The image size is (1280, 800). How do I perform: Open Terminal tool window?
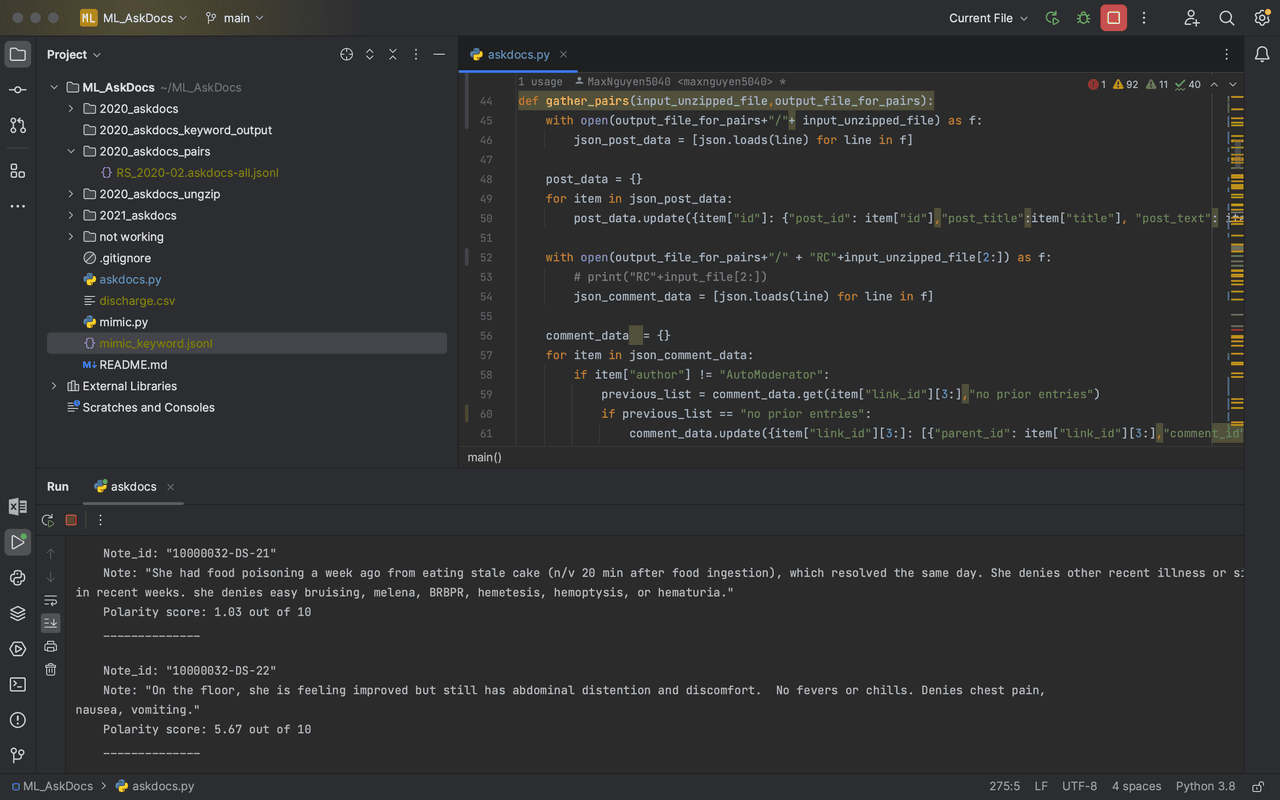click(x=18, y=685)
